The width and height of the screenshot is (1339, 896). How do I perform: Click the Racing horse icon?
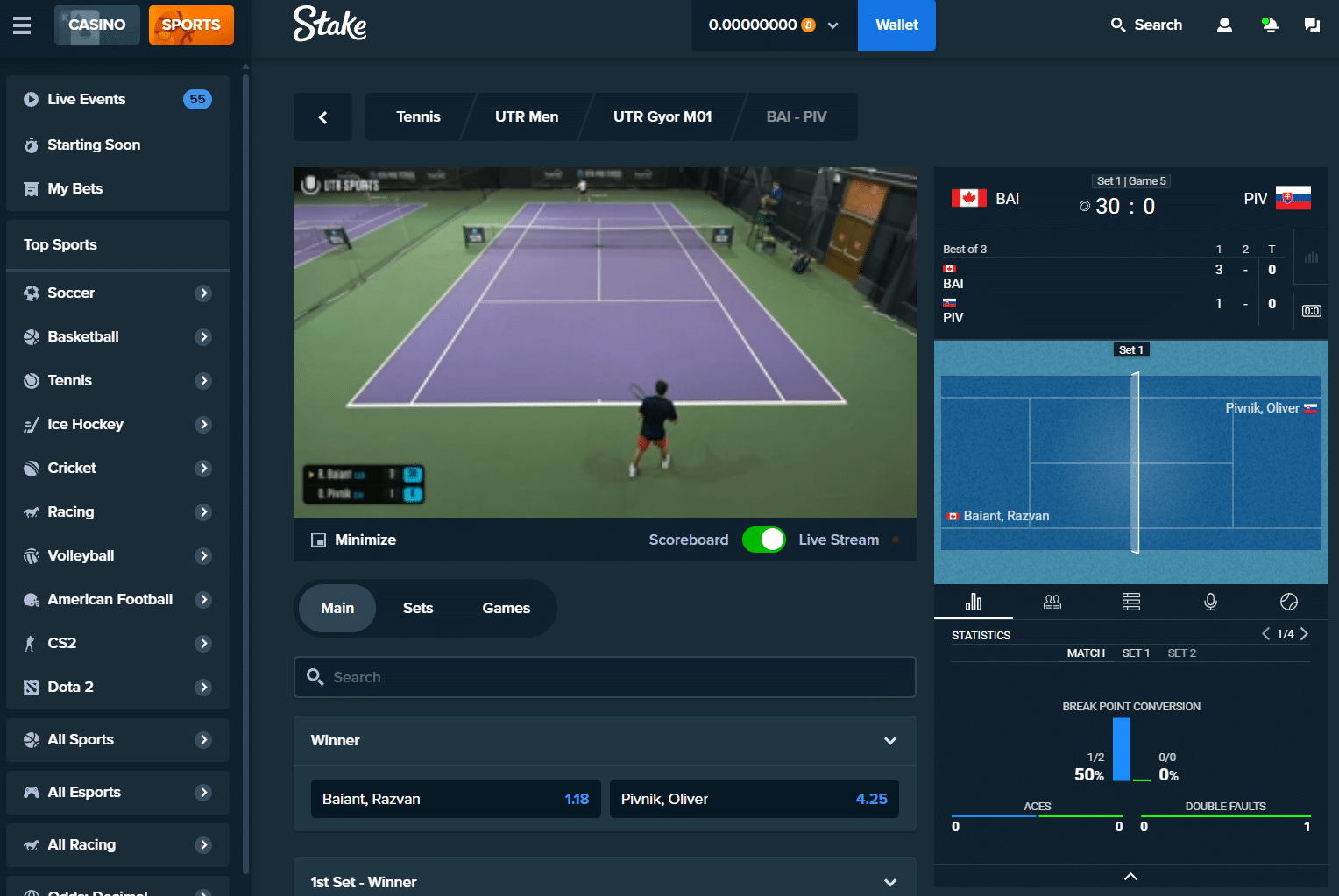point(32,511)
